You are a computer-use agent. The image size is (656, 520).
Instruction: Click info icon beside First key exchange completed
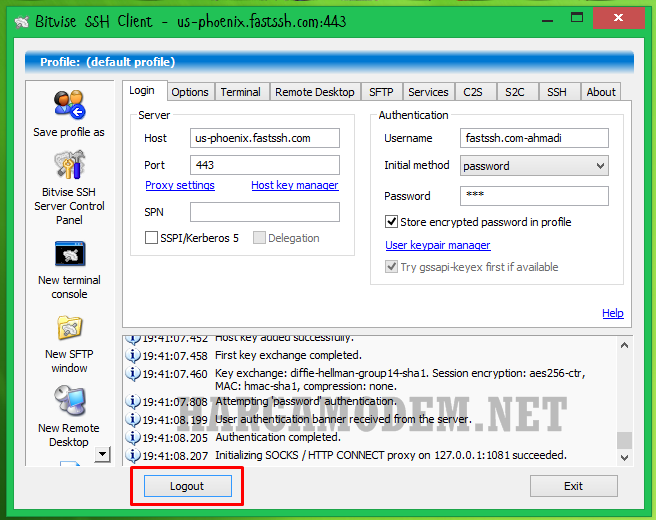(133, 355)
